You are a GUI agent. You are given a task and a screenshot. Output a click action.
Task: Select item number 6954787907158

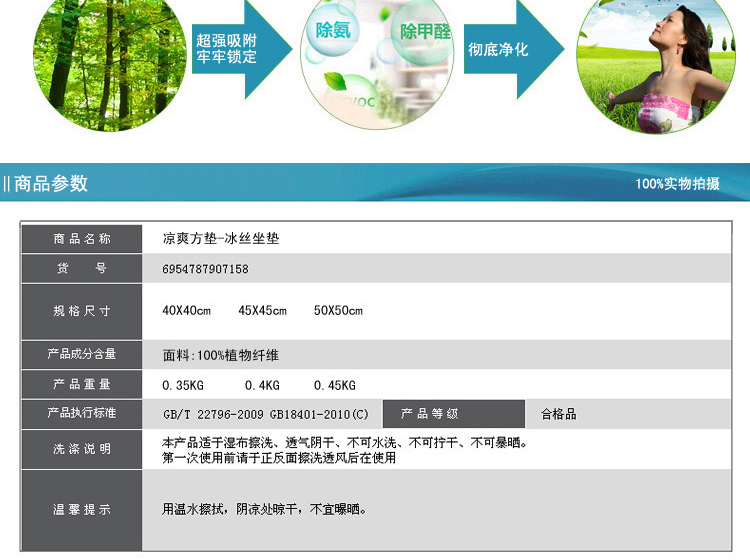pos(205,269)
